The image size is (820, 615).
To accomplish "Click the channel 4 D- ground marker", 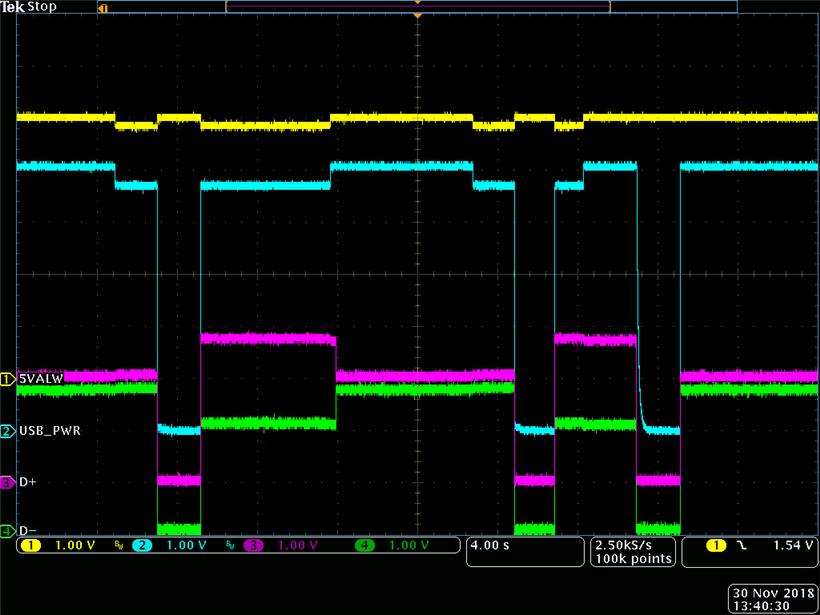I will 8,531.
